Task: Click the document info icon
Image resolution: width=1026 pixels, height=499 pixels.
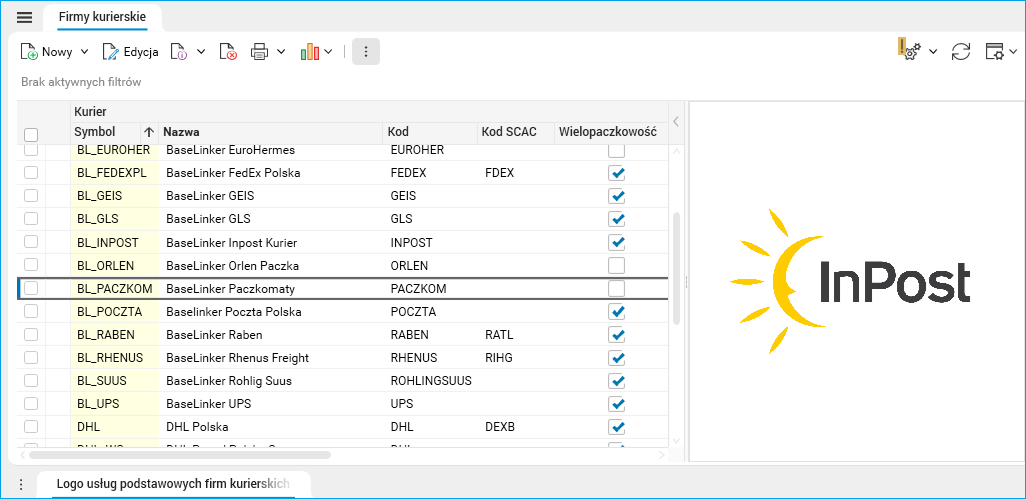Action: pyautogui.click(x=179, y=52)
